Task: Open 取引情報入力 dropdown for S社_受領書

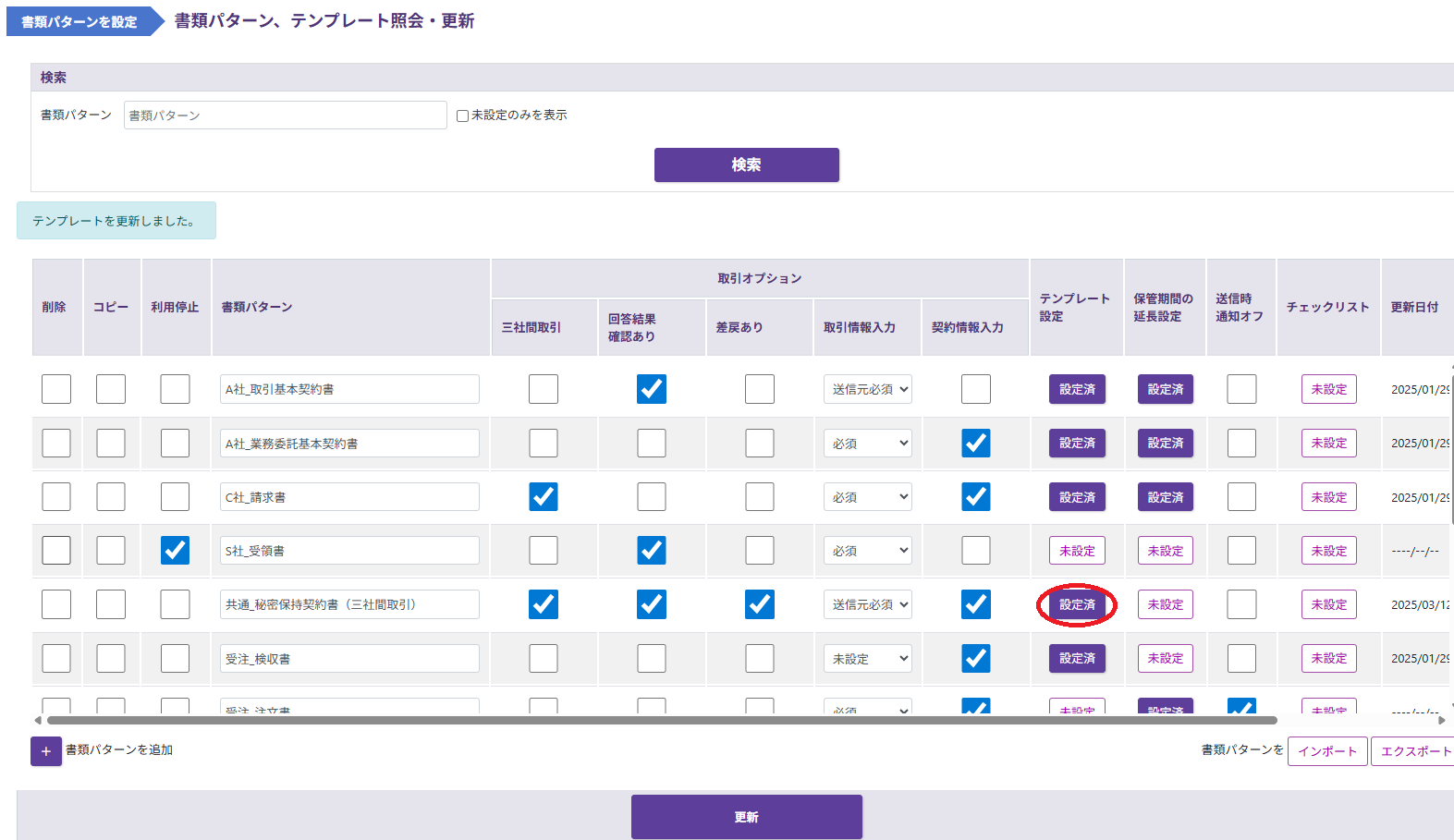Action: pyautogui.click(x=868, y=551)
